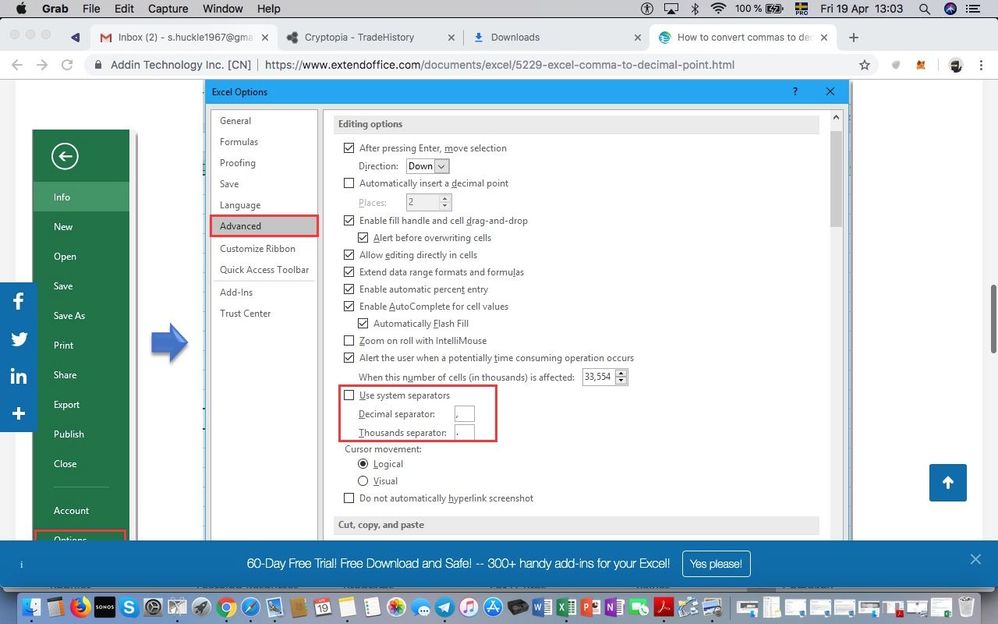Click the Decimal separator input box
Screen dimensions: 998x624
tap(465, 414)
